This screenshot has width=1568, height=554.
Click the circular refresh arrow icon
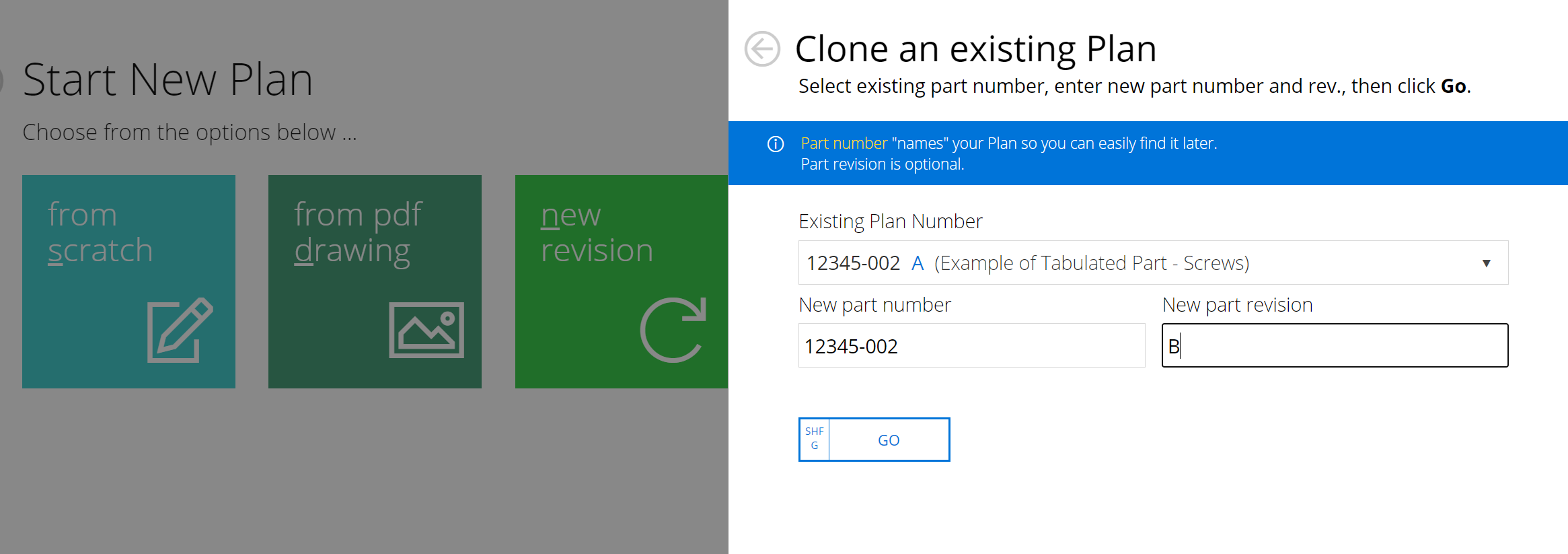(673, 330)
